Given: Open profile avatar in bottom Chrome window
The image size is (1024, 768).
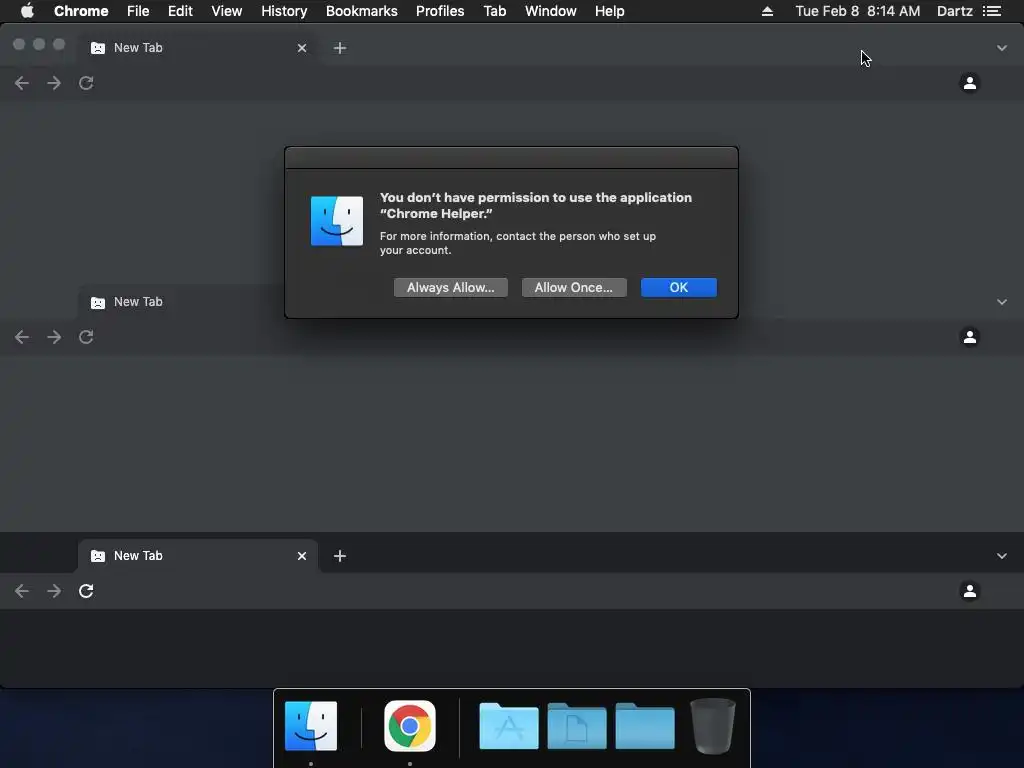Looking at the screenshot, I should 970,591.
